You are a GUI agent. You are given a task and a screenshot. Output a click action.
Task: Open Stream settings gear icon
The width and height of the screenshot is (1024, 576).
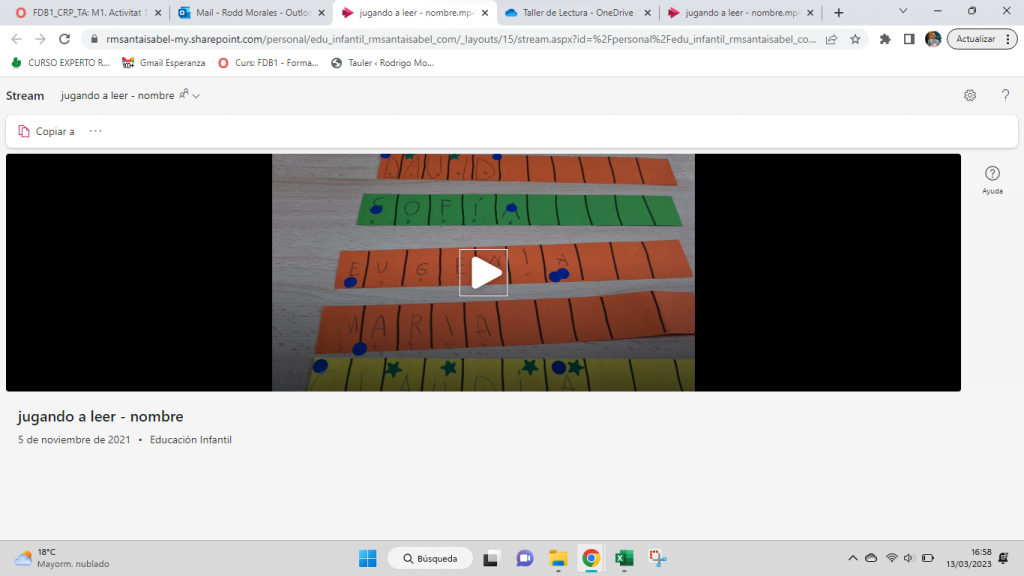pos(969,95)
